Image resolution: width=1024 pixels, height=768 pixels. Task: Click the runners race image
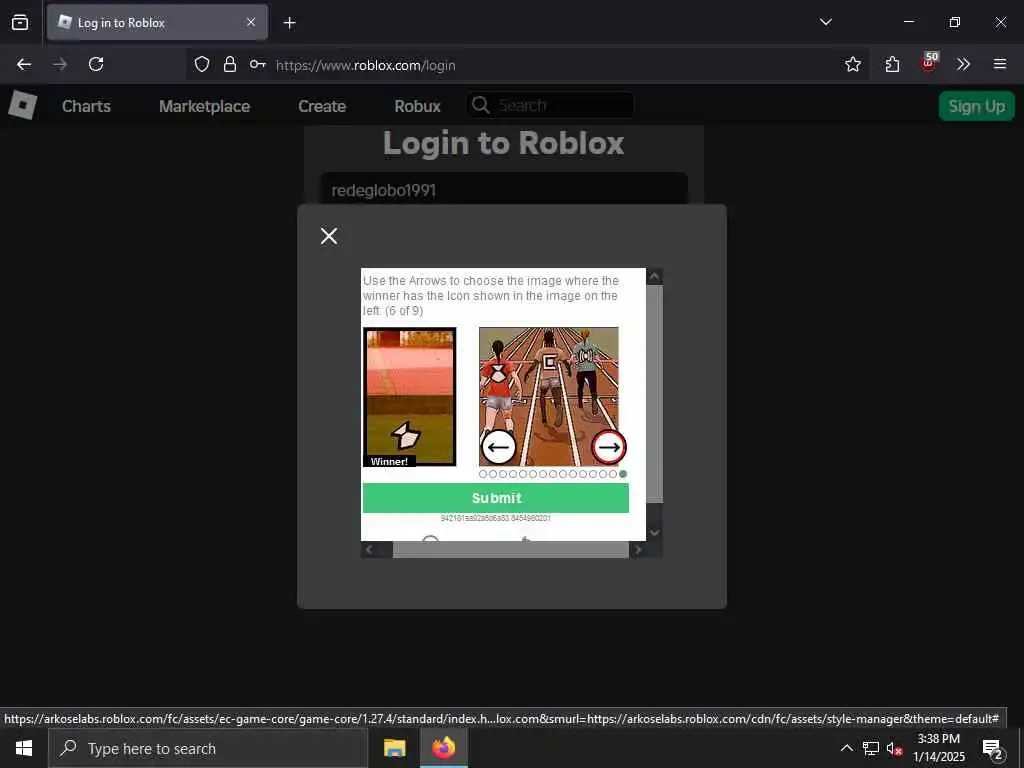click(x=549, y=396)
